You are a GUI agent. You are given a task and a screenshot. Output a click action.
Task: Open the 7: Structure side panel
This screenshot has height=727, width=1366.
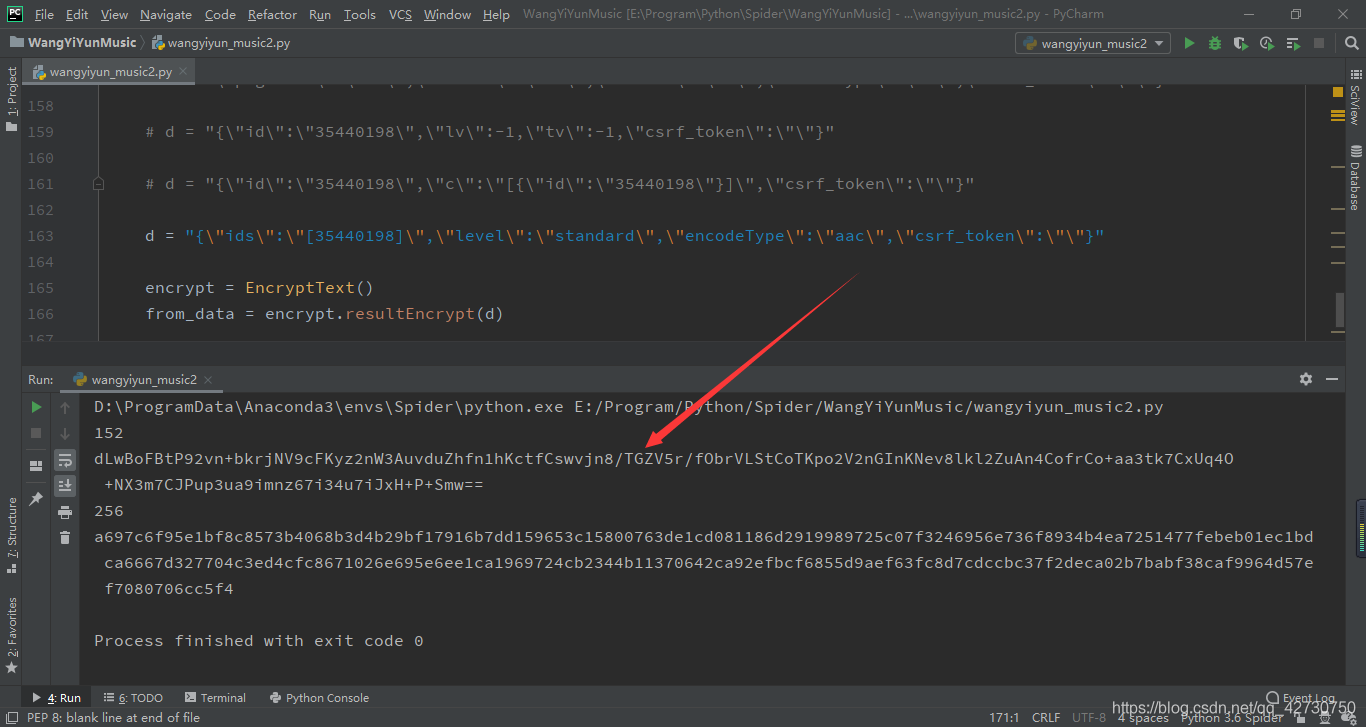12,534
